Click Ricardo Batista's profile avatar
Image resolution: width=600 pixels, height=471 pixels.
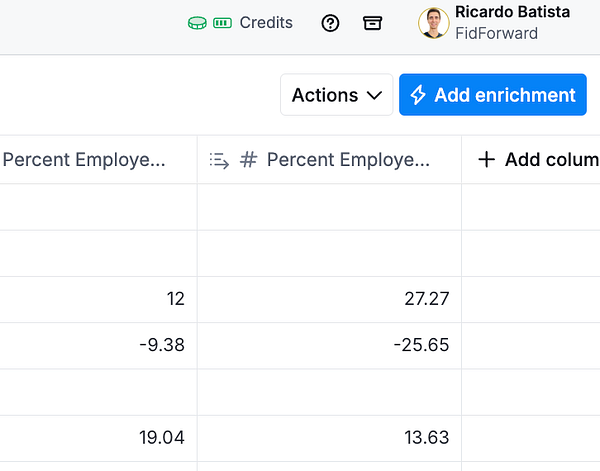pos(433,23)
